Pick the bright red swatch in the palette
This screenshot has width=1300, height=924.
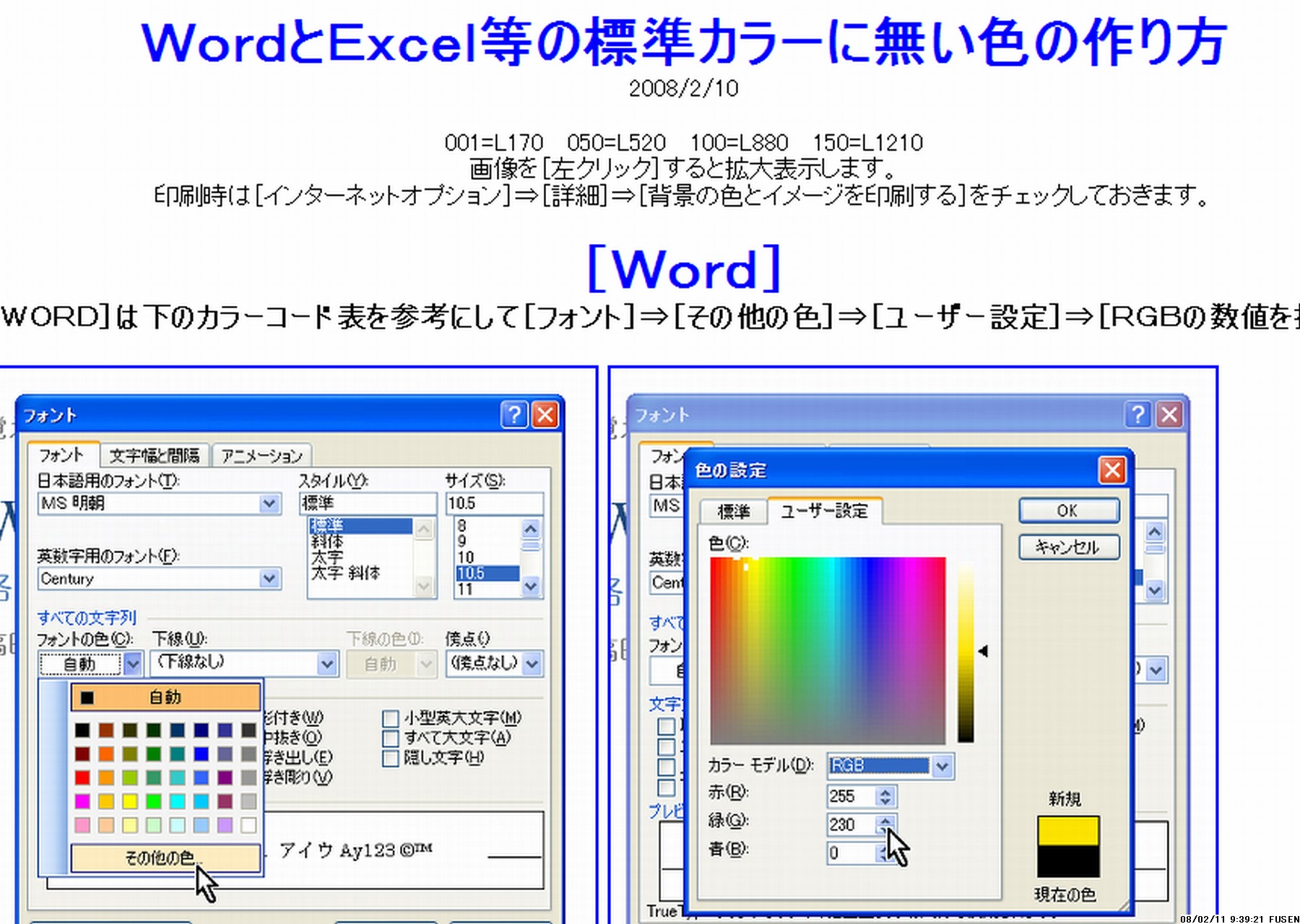[82, 777]
